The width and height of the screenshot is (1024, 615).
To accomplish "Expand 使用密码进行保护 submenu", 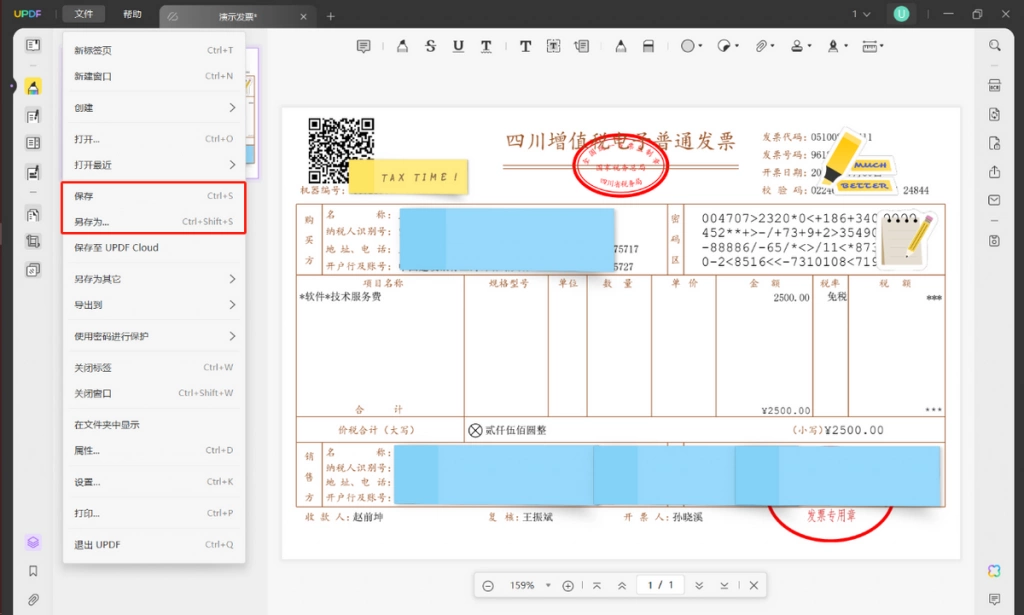I will point(232,336).
